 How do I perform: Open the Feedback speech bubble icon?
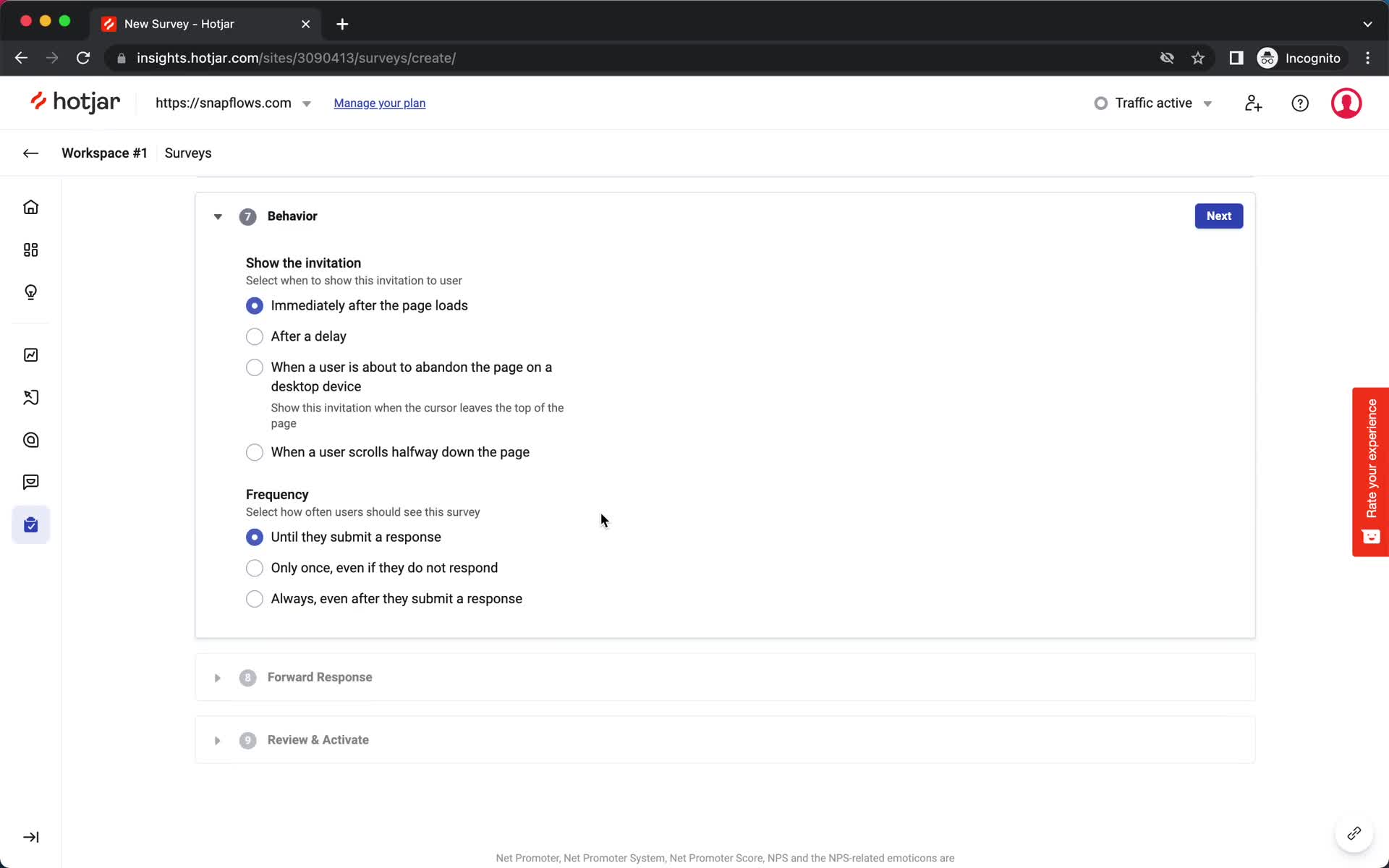click(x=30, y=482)
